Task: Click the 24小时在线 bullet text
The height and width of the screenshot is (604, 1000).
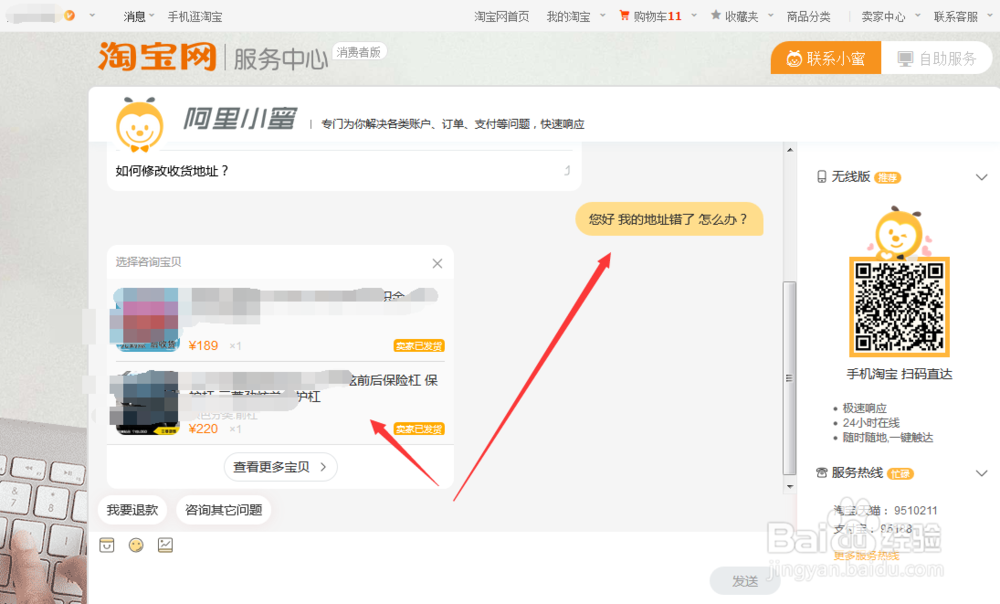Action: [871, 423]
